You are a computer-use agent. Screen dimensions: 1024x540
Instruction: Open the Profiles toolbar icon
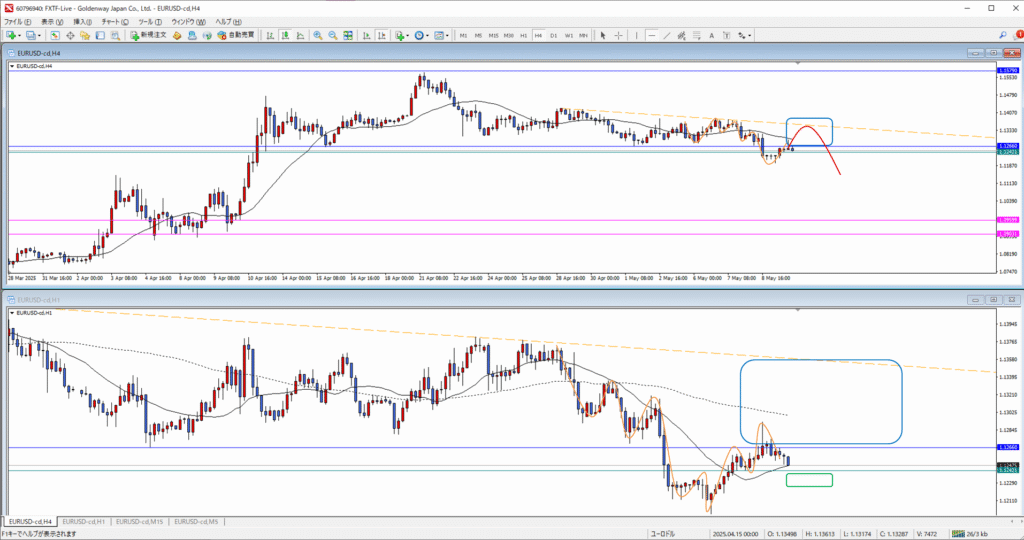coord(32,35)
